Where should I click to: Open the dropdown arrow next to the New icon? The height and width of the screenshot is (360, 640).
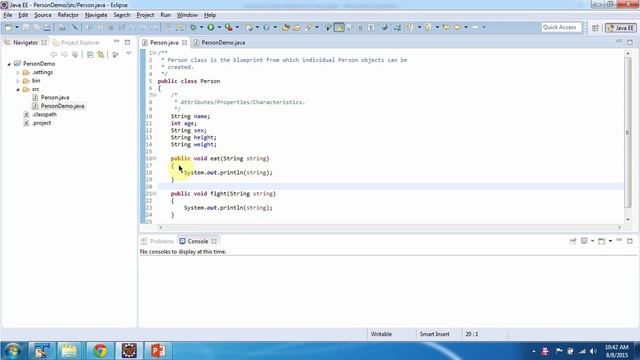17,27
